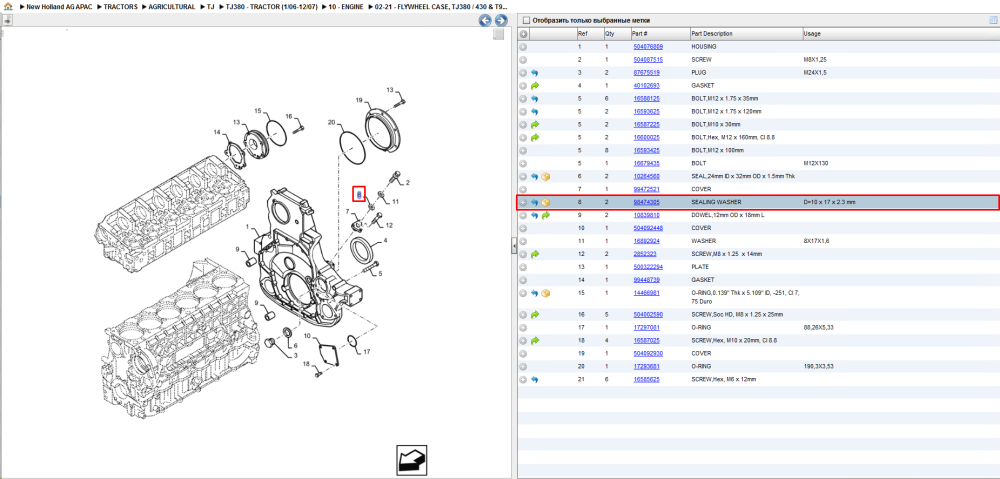Viewport: 1000px width, 479px height.
Task: Click the box icon on SEAL row
Action: [x=546, y=176]
